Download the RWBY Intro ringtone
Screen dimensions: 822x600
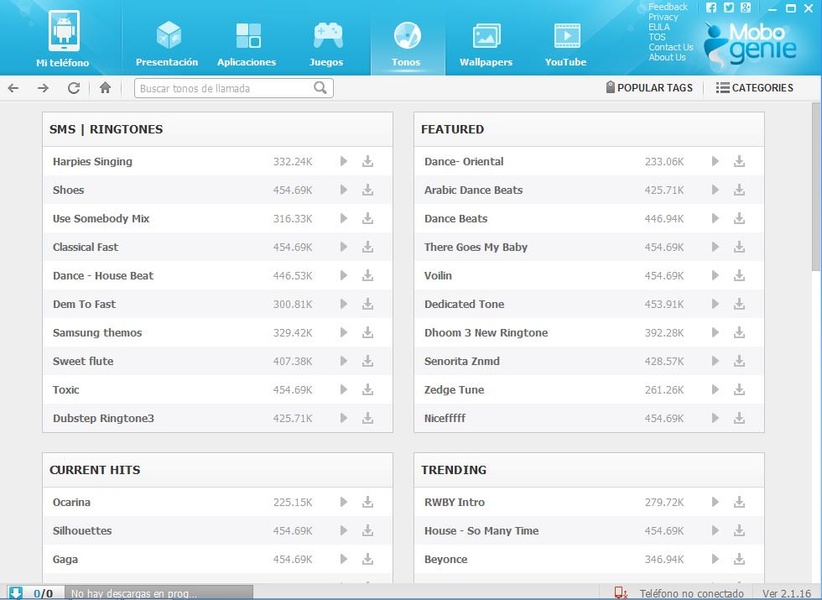point(739,502)
